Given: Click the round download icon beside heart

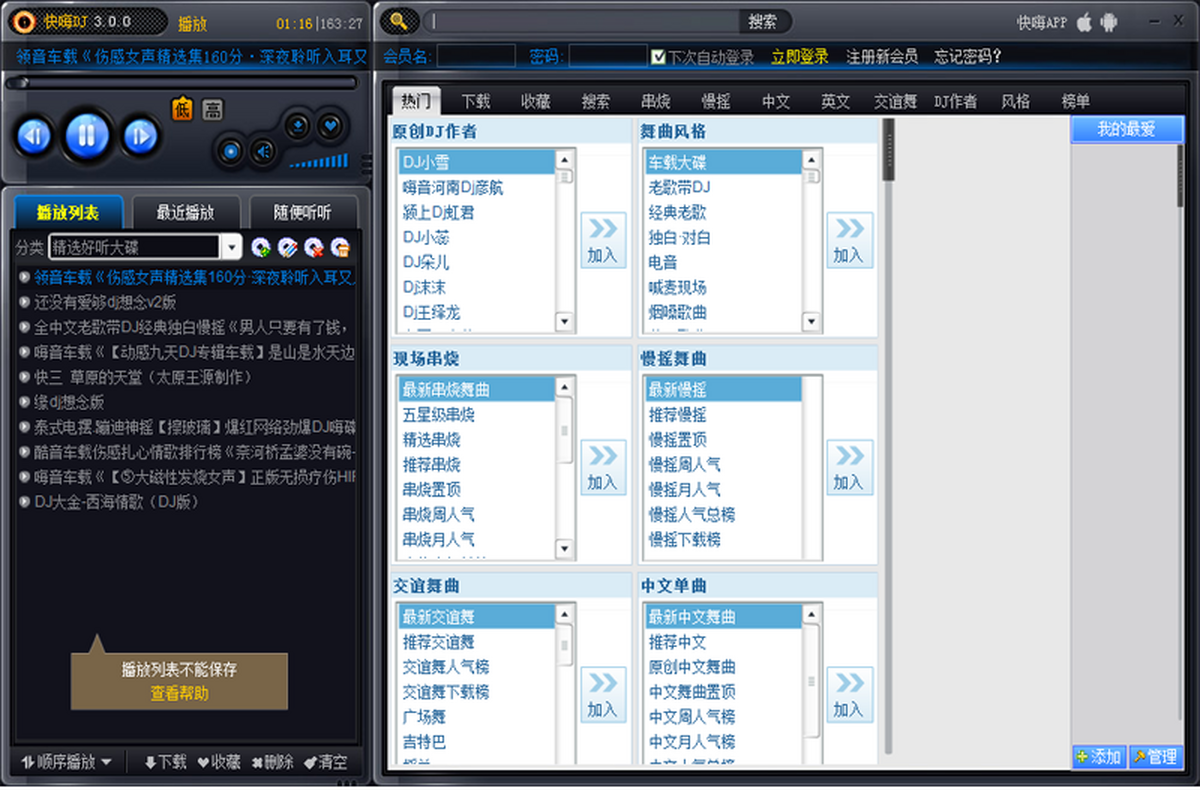Looking at the screenshot, I should coord(298,125).
